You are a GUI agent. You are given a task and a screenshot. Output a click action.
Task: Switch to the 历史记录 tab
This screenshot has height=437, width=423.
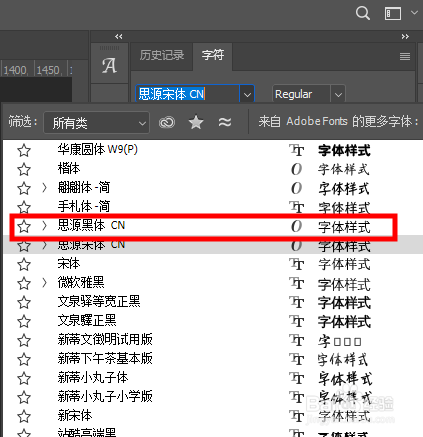(x=162, y=55)
